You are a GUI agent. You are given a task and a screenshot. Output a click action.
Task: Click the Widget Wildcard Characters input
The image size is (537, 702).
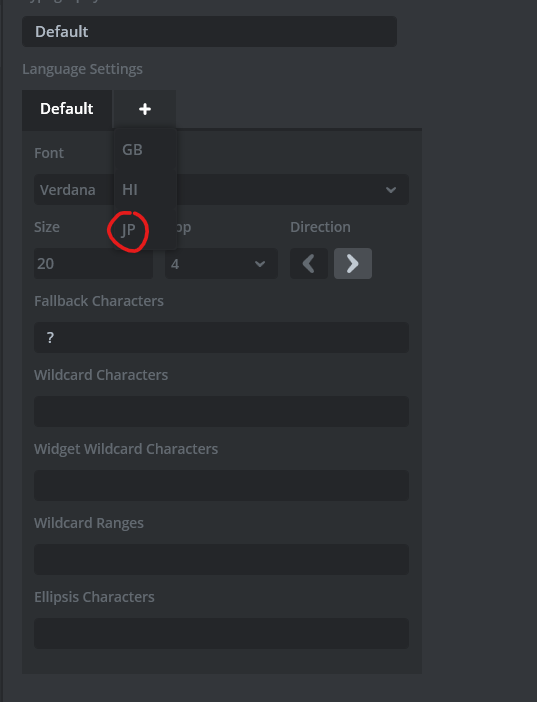[x=221, y=485]
